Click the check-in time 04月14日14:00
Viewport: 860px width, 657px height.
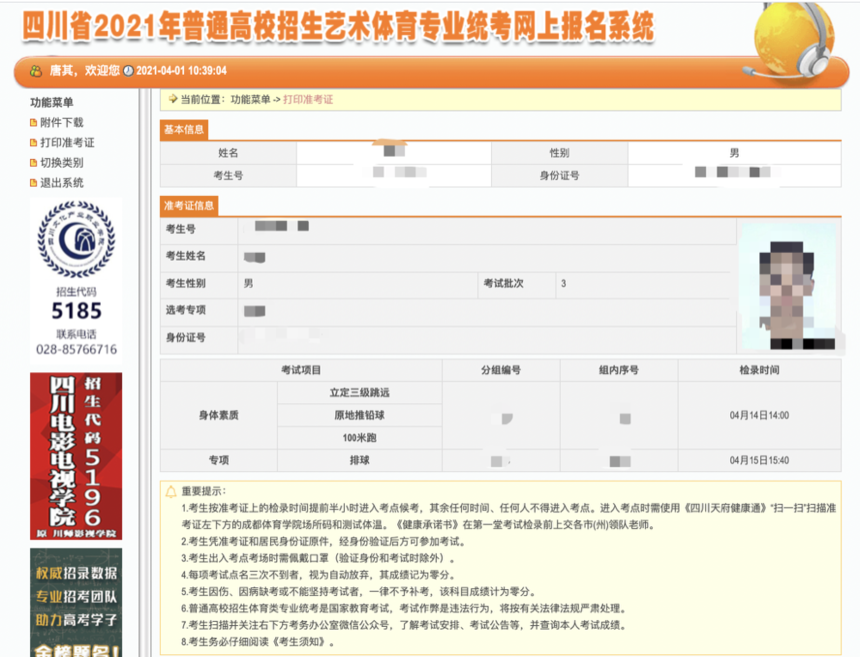pos(759,415)
